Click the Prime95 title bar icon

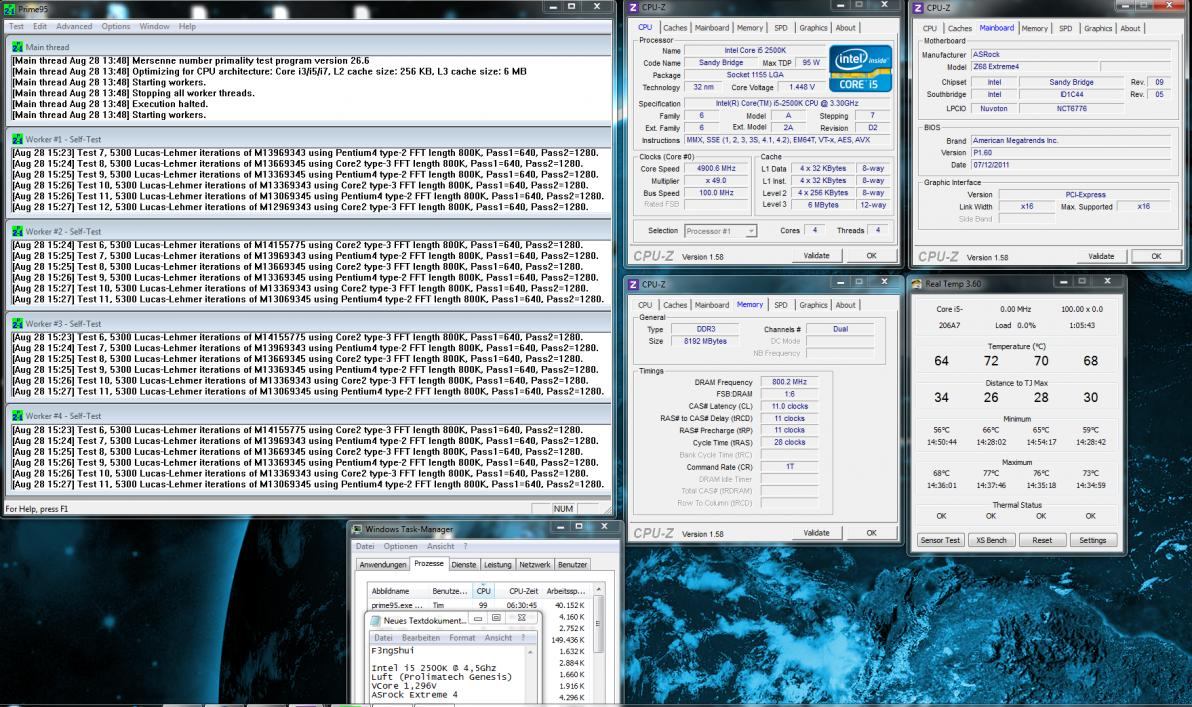point(10,8)
